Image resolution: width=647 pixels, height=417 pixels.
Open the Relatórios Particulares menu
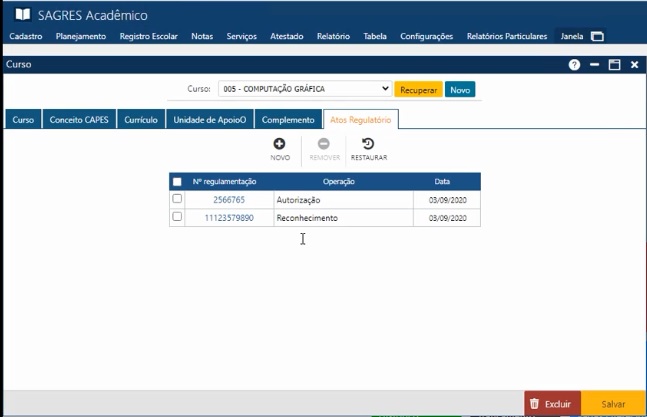[508, 37]
